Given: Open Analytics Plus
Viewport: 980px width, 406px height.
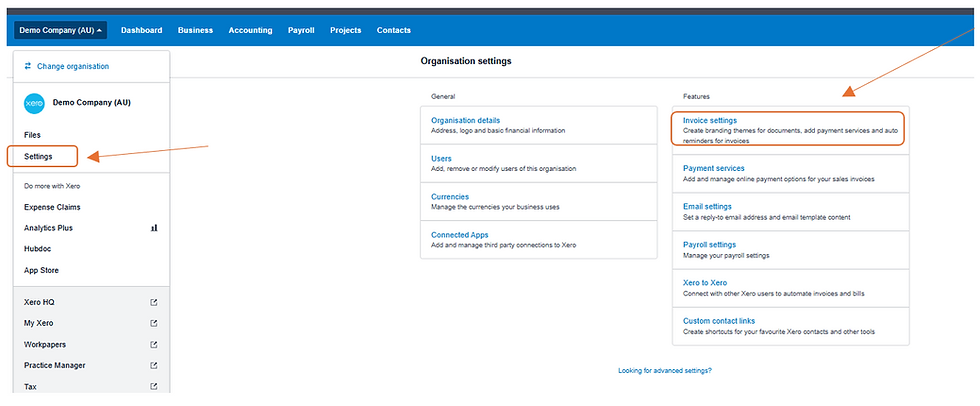Looking at the screenshot, I should (x=48, y=228).
